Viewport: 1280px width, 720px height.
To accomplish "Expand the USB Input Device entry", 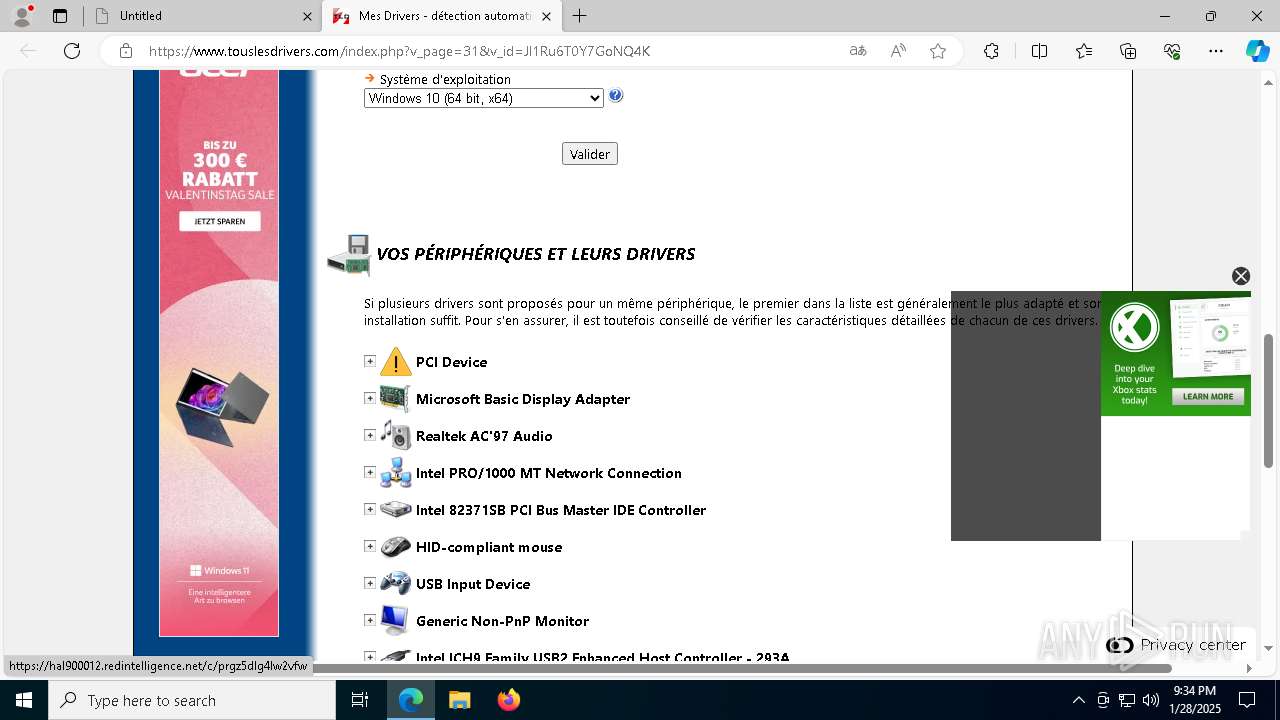I will (x=370, y=583).
